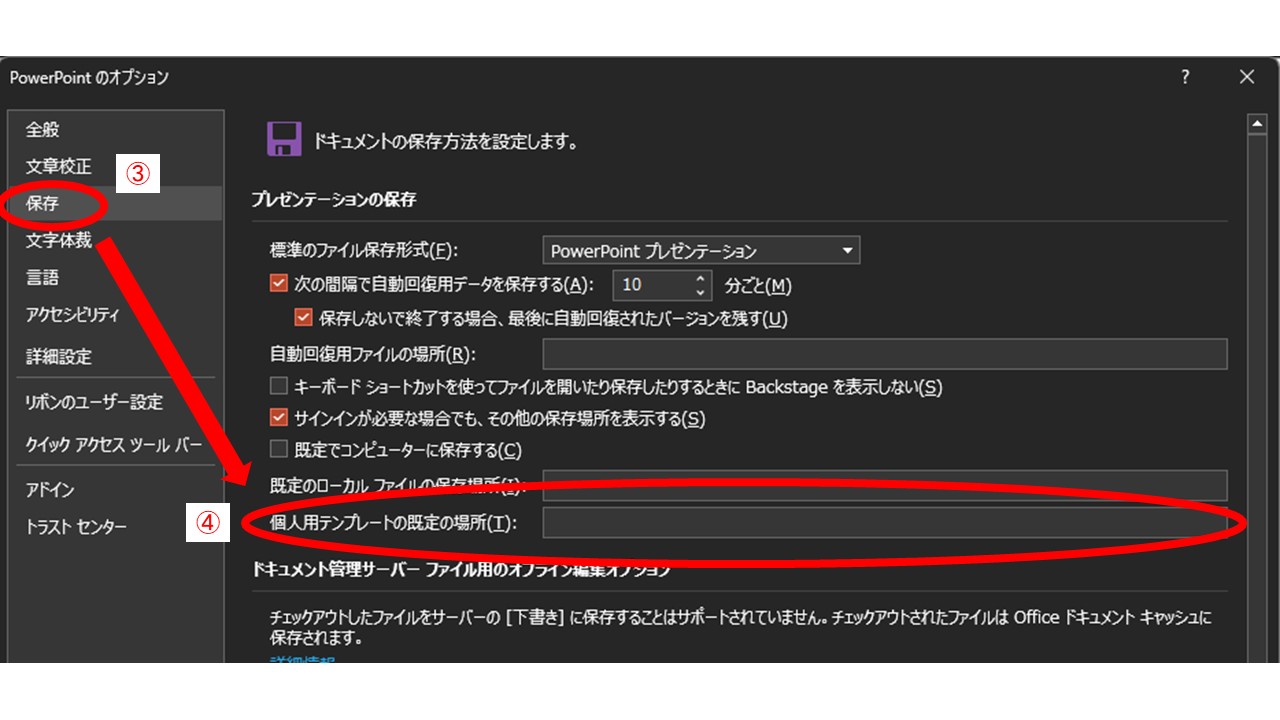1280x720 pixels.
Task: Click the scrollbar up arrow
Action: (1257, 124)
